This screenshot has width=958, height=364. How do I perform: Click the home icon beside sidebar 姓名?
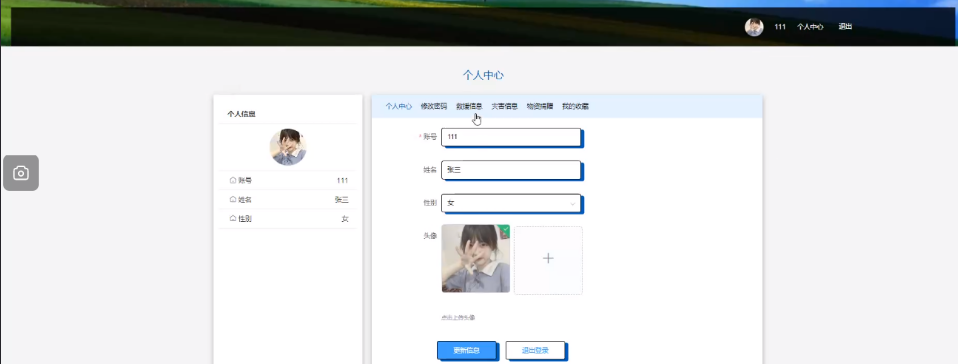[233, 200]
